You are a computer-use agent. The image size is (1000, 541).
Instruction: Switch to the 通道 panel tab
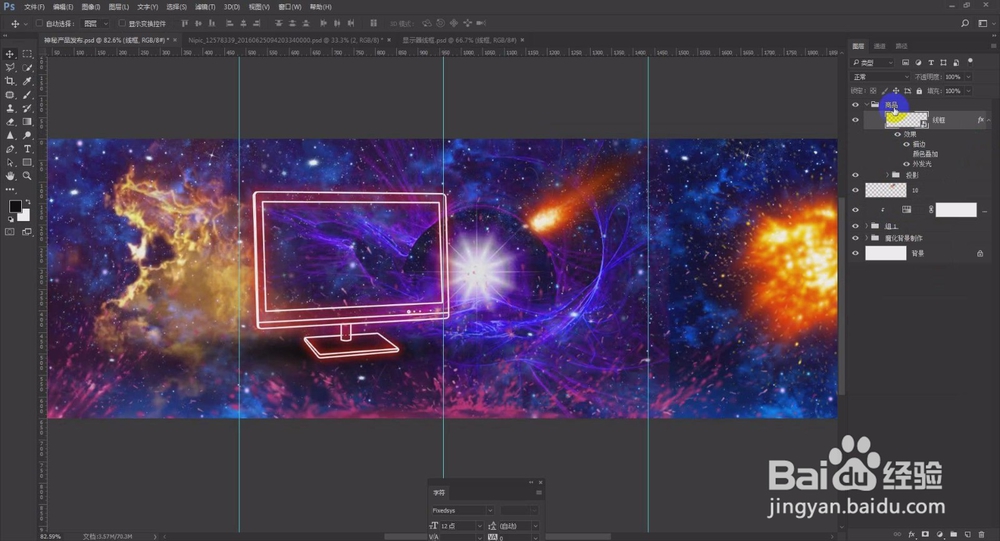coord(879,46)
